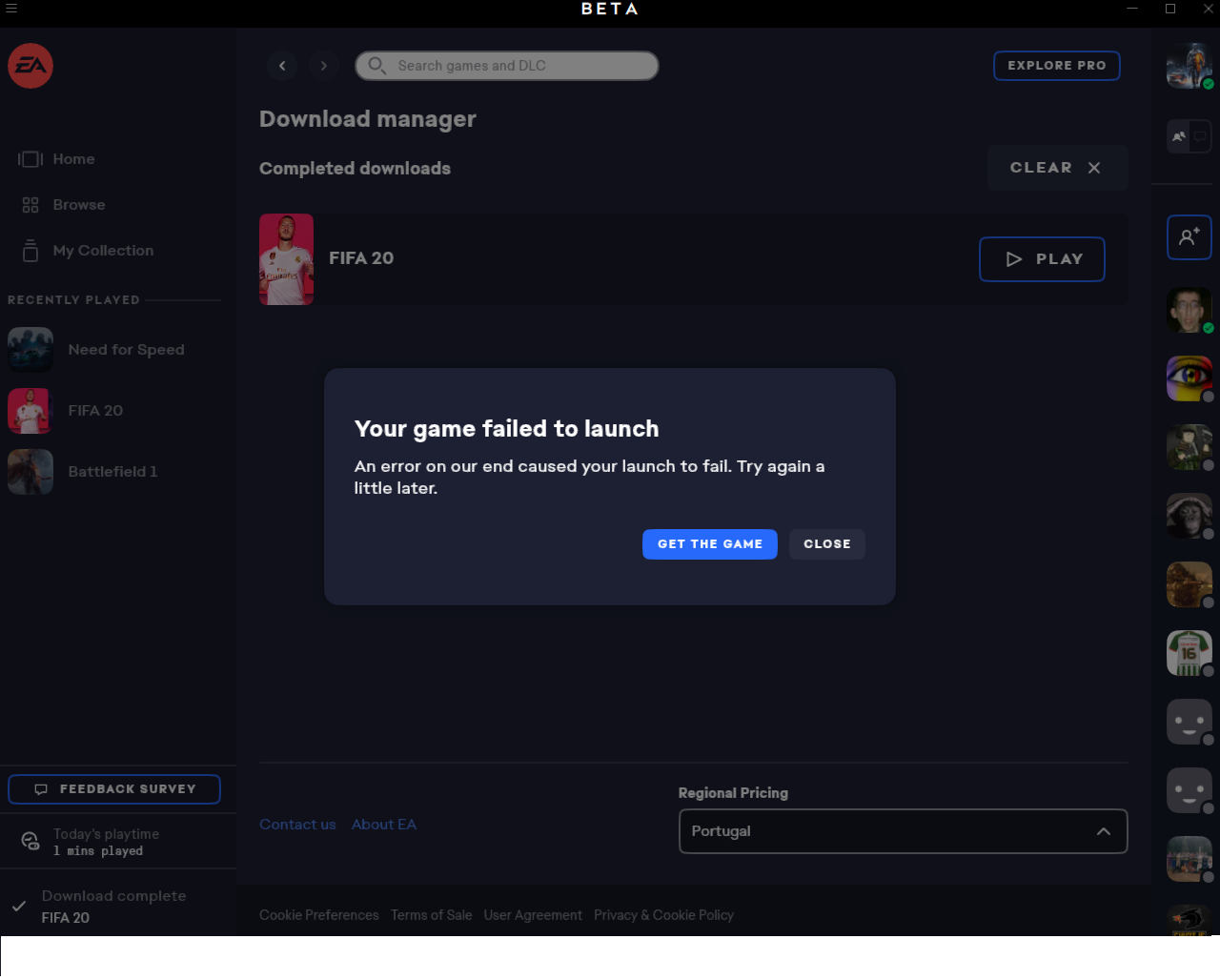Open Contact us link
This screenshot has height=980, width=1220.
(x=297, y=825)
